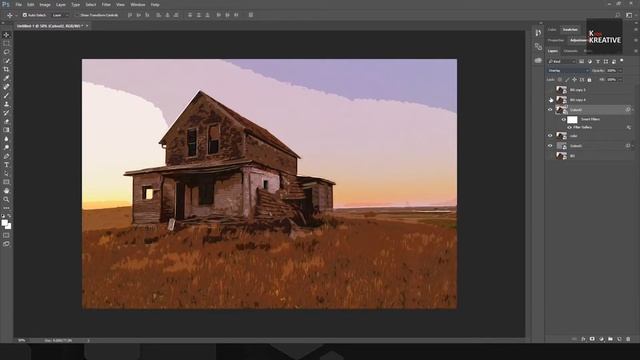640x360 pixels.
Task: Select the Rectangular Marquee tool
Action: tap(6, 43)
